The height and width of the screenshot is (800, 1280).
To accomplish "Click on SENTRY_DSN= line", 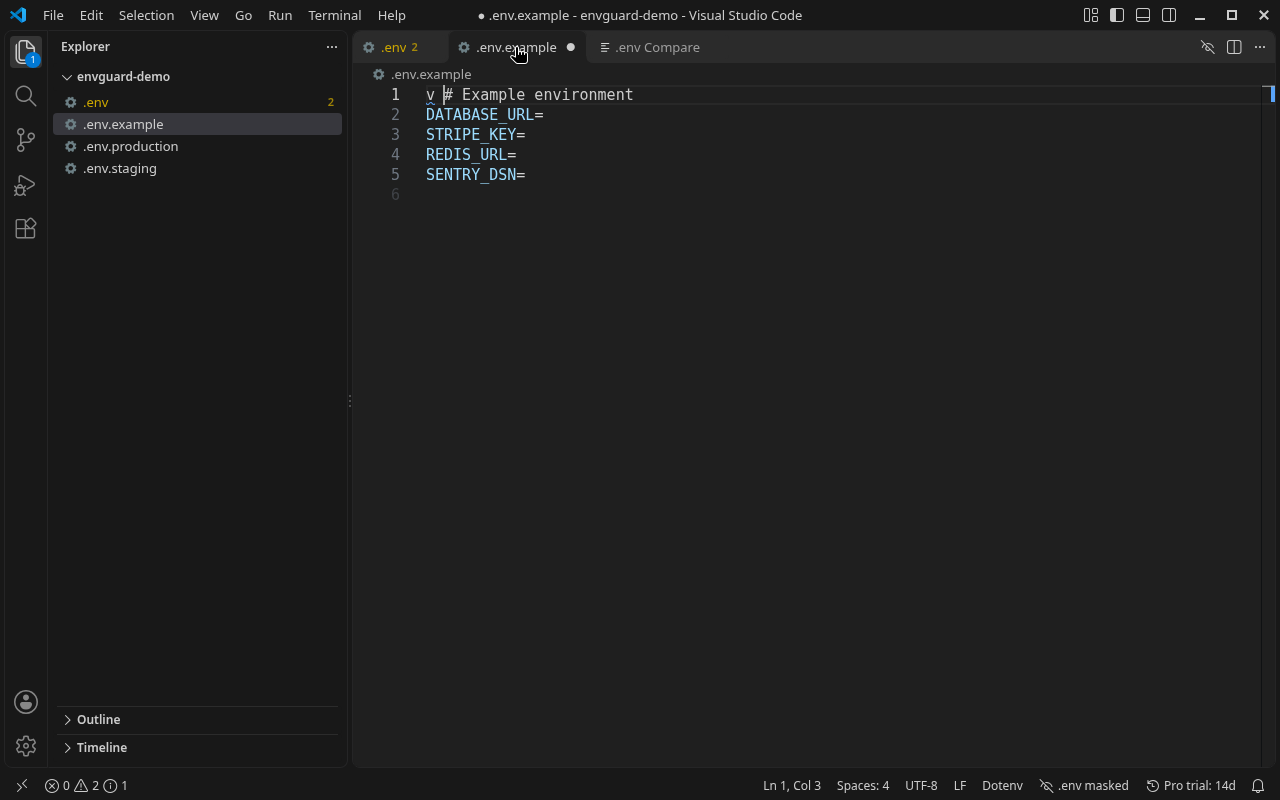I will click(x=475, y=175).
